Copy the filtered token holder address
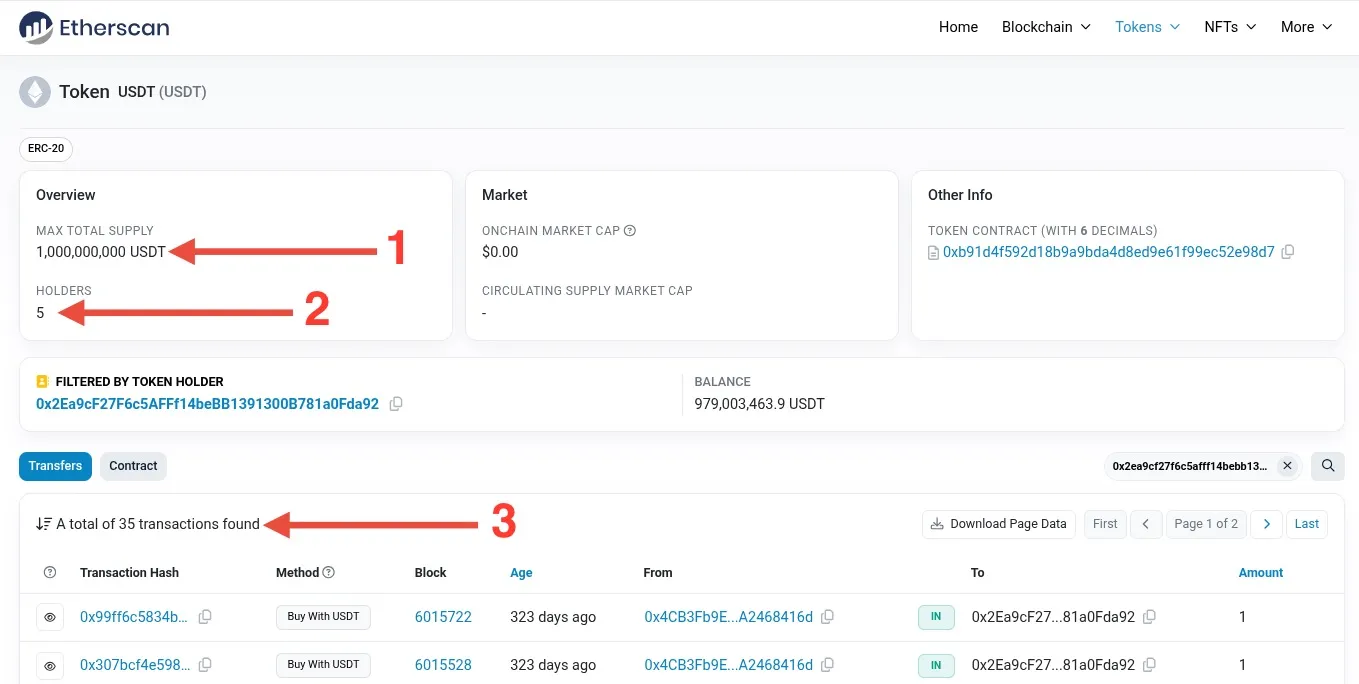Screen dimensions: 1359x684 point(396,404)
